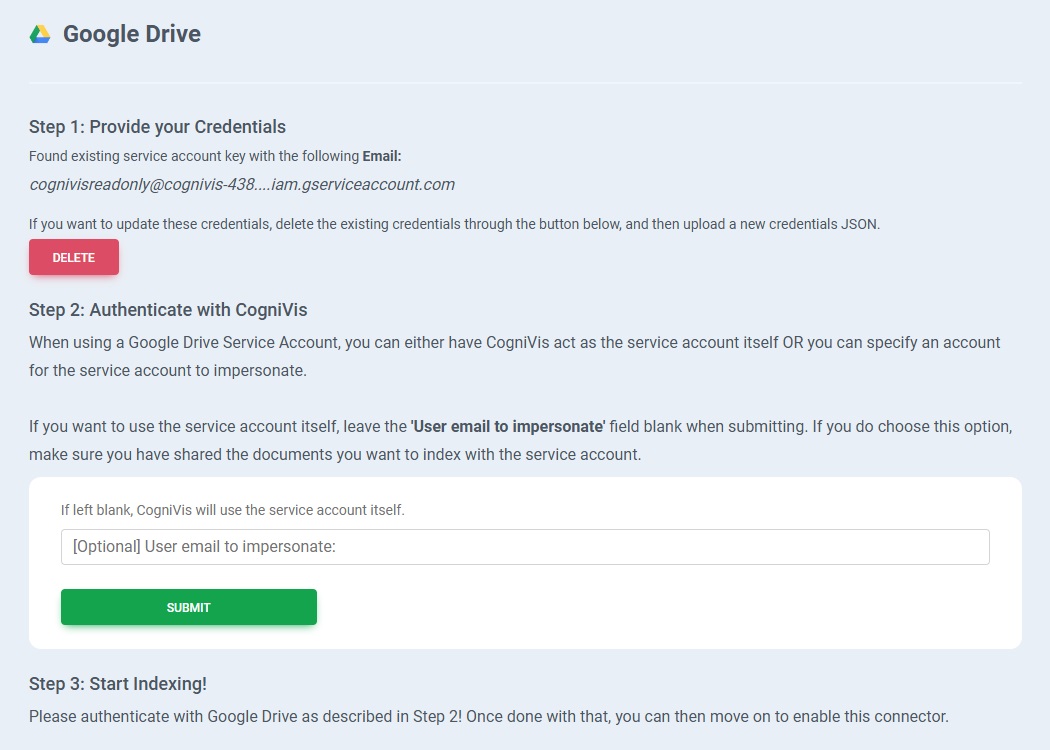Click the Google Drive page title
1050x750 pixels.
132,34
